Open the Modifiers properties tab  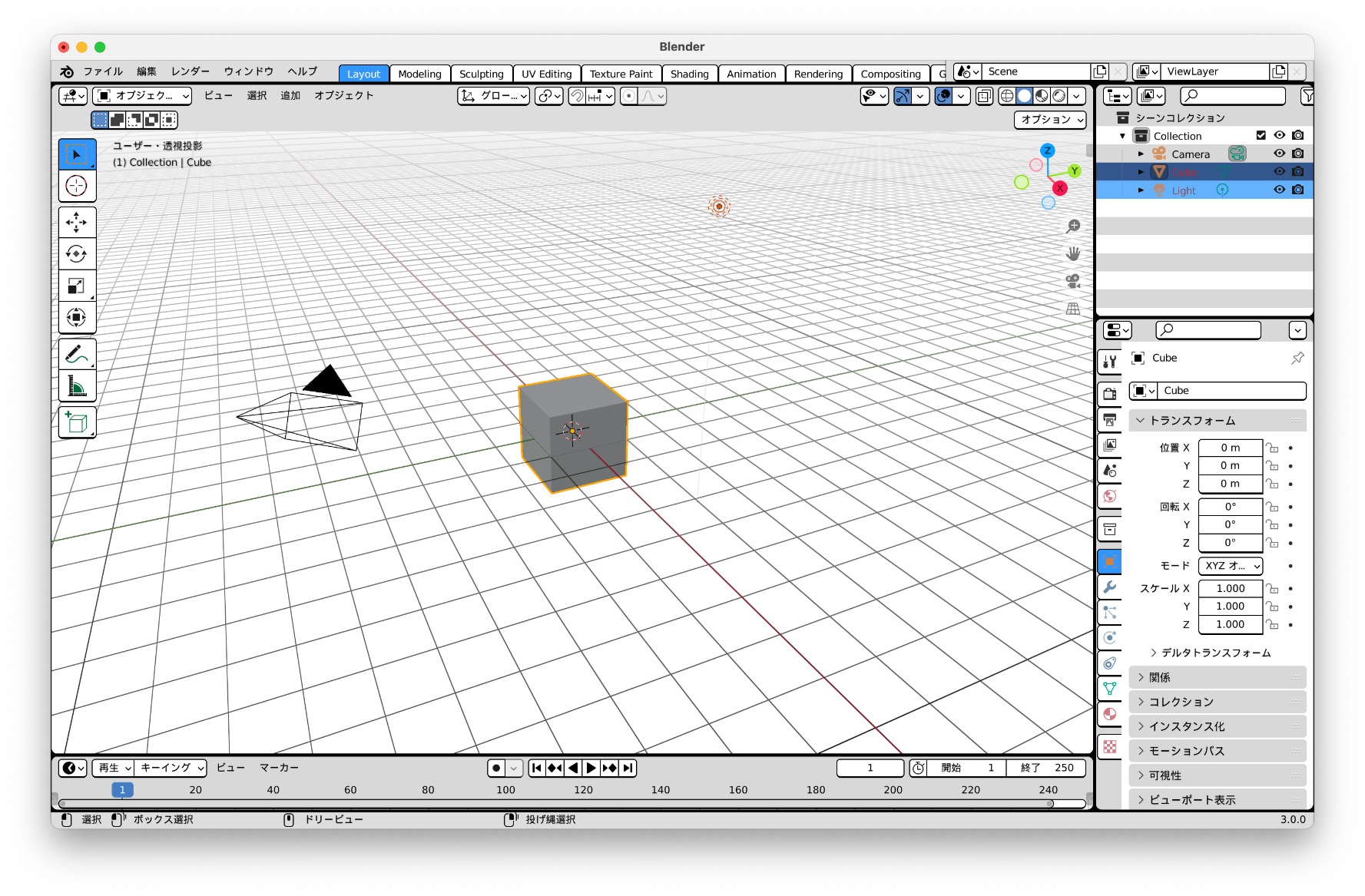1110,587
